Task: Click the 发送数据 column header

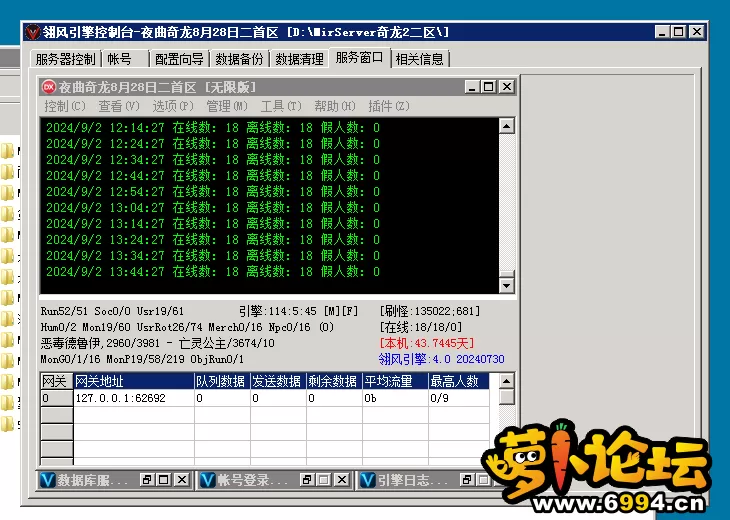Action: point(278,381)
